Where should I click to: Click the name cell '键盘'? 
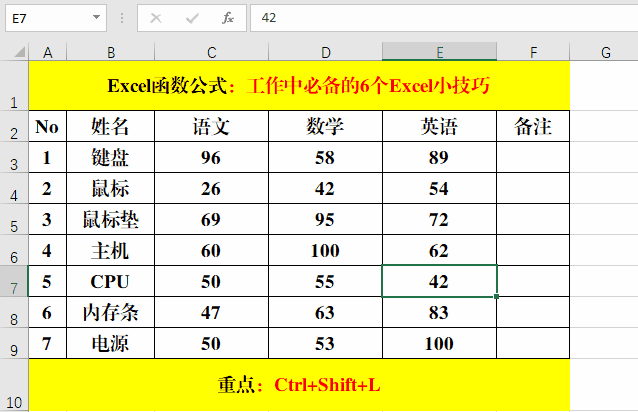click(111, 157)
